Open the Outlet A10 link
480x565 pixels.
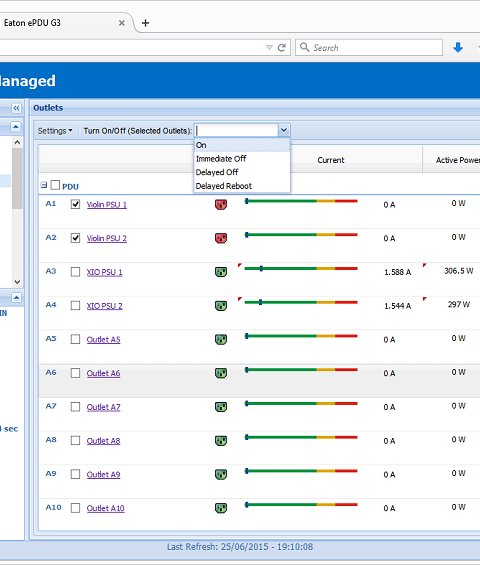[106, 508]
